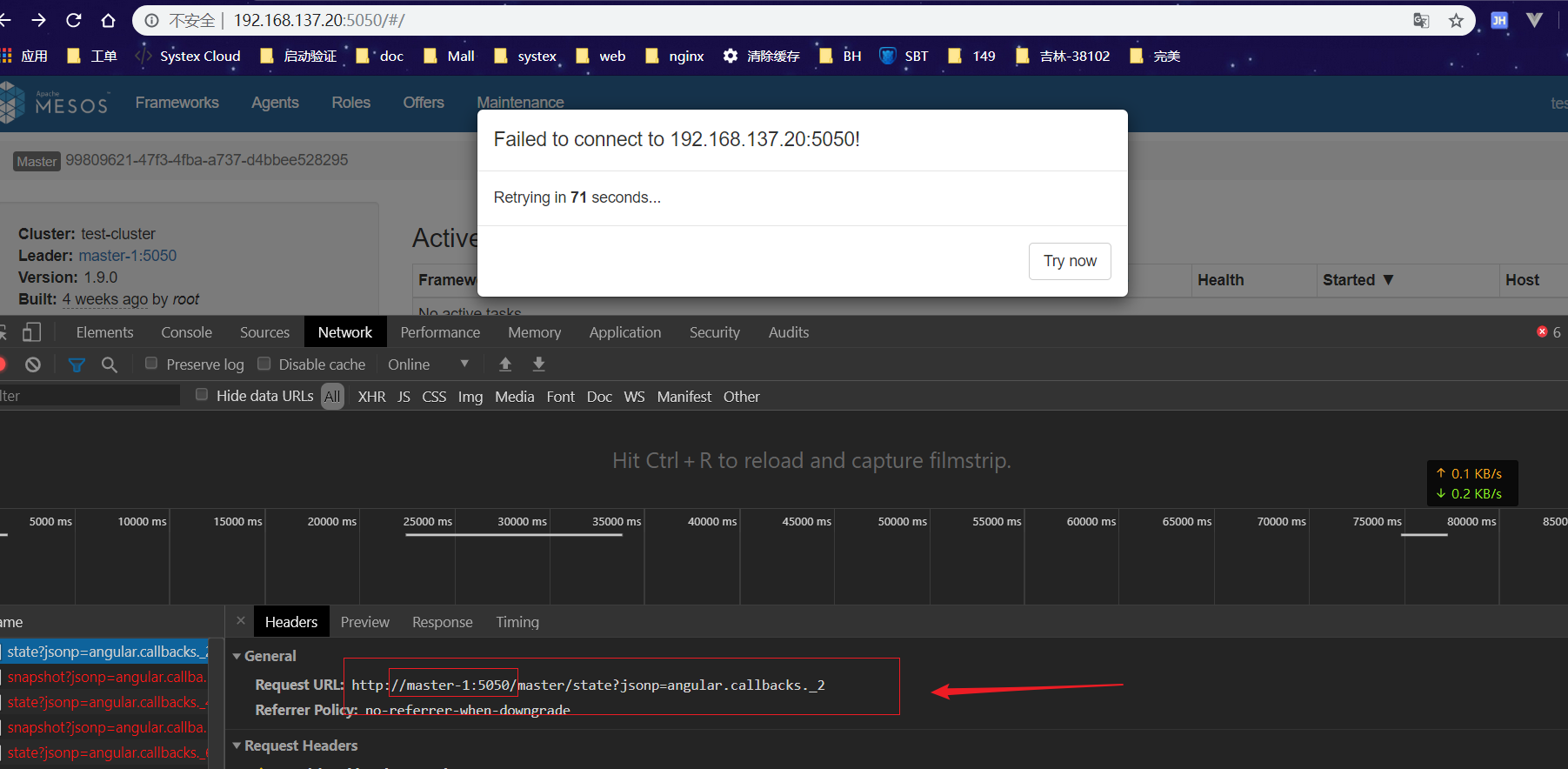The height and width of the screenshot is (769, 1568).
Task: Click the not-secure info icon in the address bar
Action: click(151, 20)
